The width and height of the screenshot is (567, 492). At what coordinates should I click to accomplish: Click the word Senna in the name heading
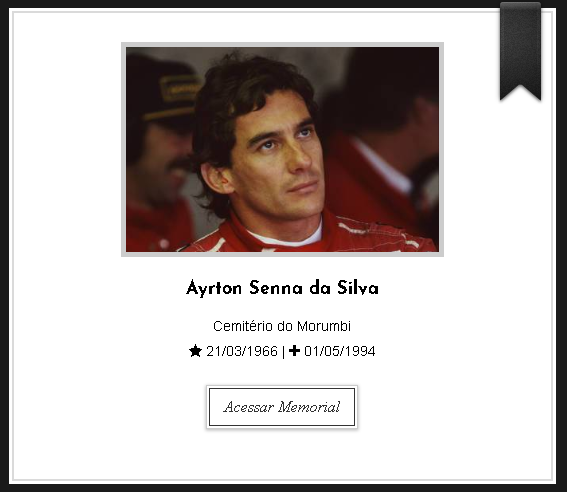(276, 288)
